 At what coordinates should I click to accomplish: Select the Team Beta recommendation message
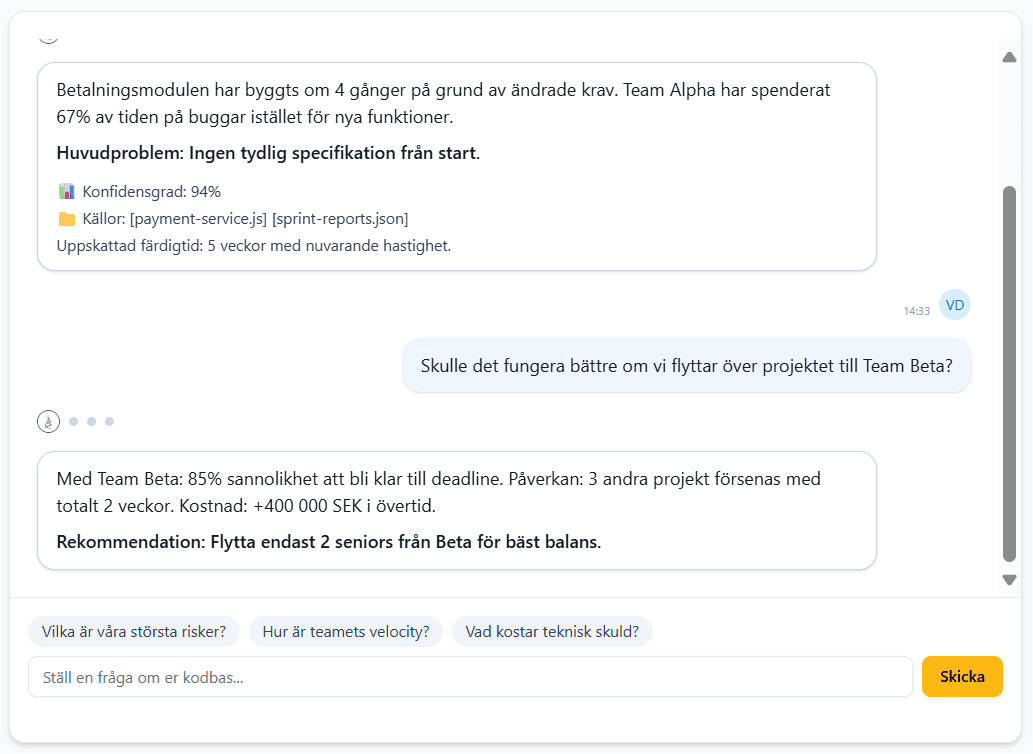point(456,510)
